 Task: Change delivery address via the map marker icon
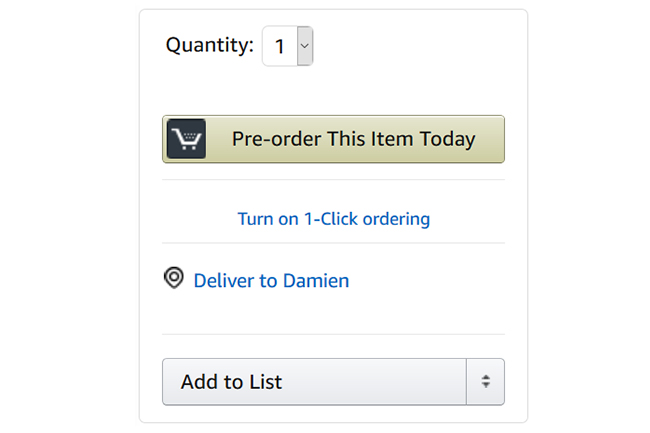coord(174,278)
